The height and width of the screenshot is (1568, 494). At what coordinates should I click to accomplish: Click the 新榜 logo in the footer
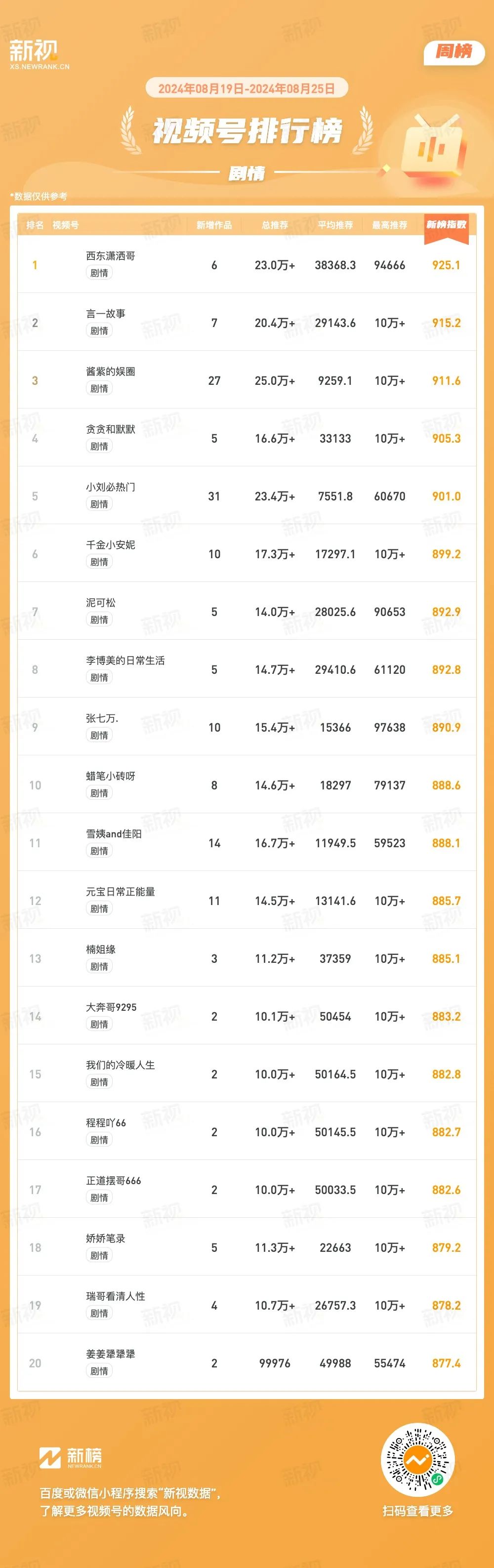pyautogui.click(x=71, y=1458)
